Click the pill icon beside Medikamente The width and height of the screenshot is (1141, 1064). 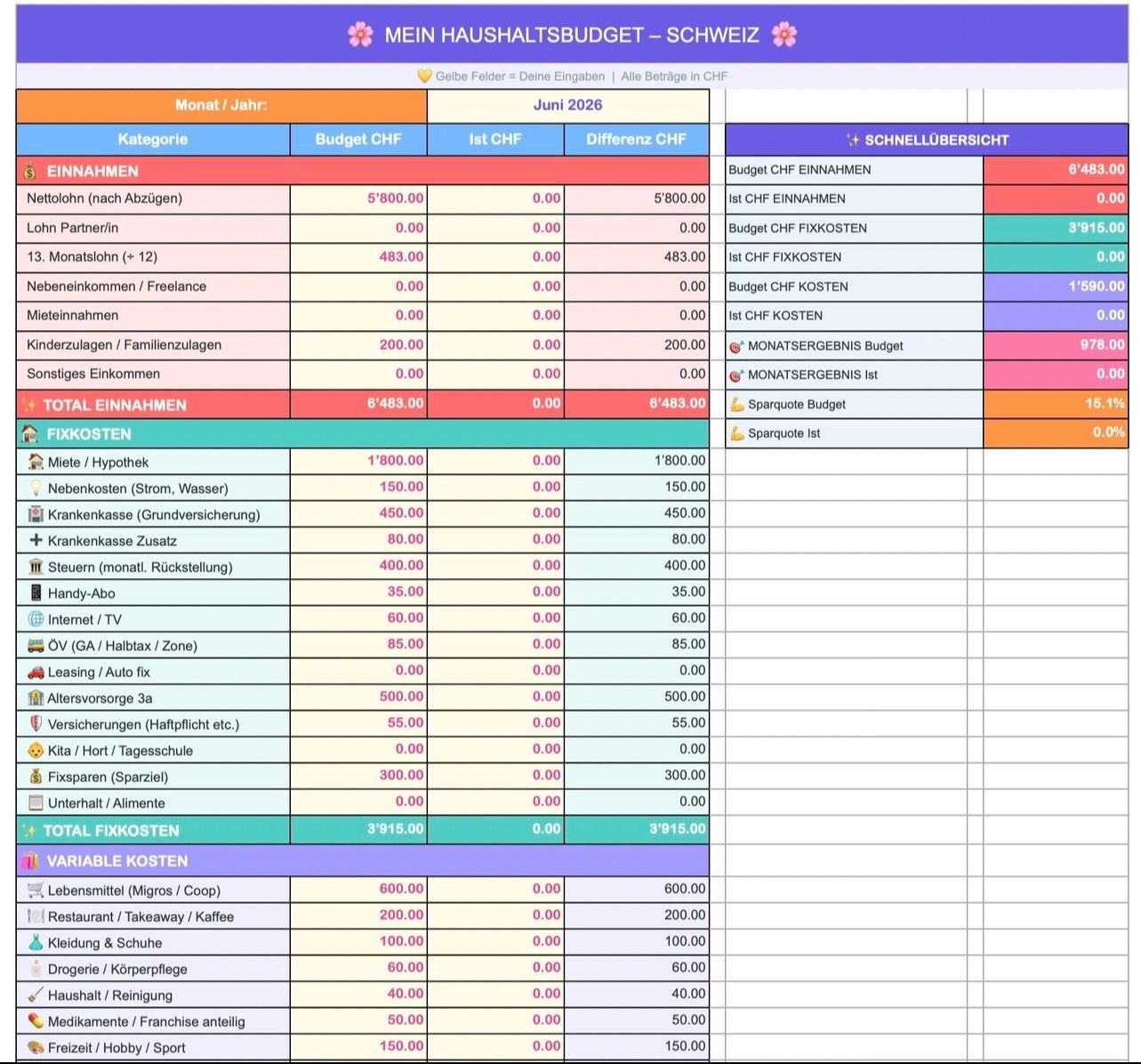pyautogui.click(x=36, y=1021)
